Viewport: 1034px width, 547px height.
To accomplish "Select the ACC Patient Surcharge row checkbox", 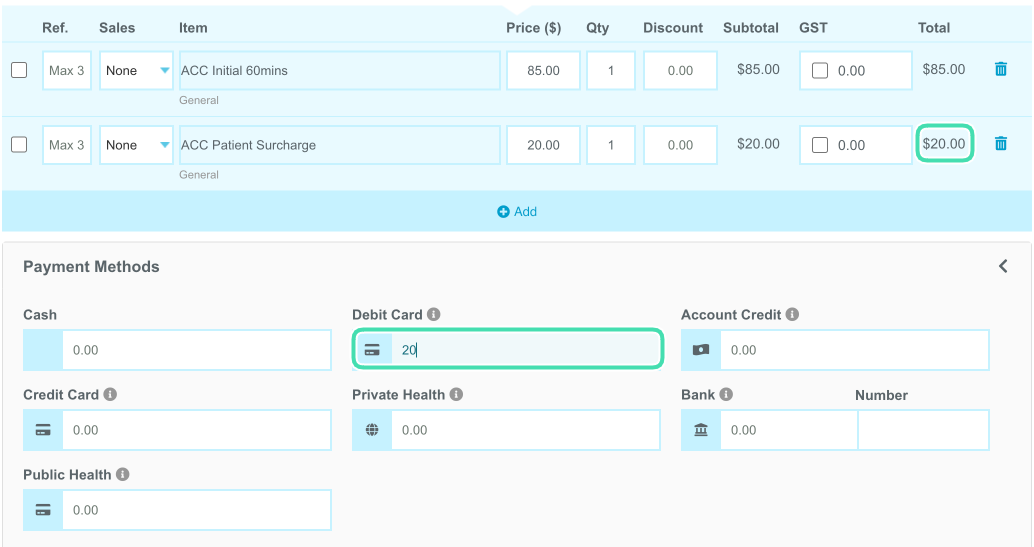I will click(19, 145).
